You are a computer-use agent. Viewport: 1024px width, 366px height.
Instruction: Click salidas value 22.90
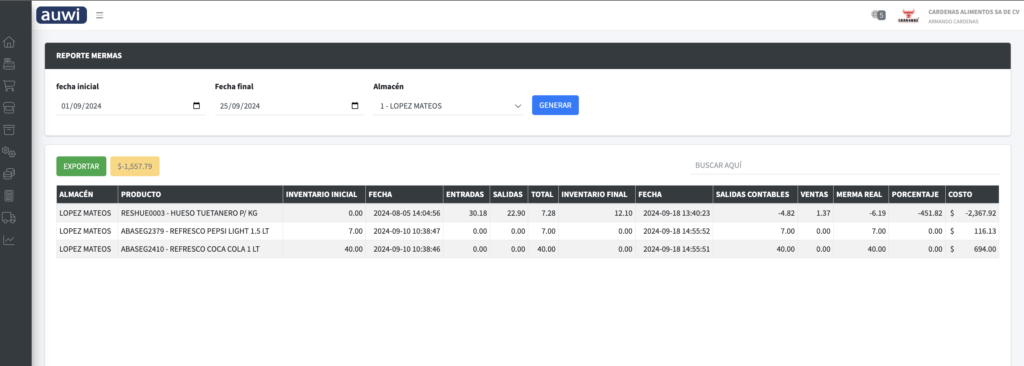coord(516,213)
